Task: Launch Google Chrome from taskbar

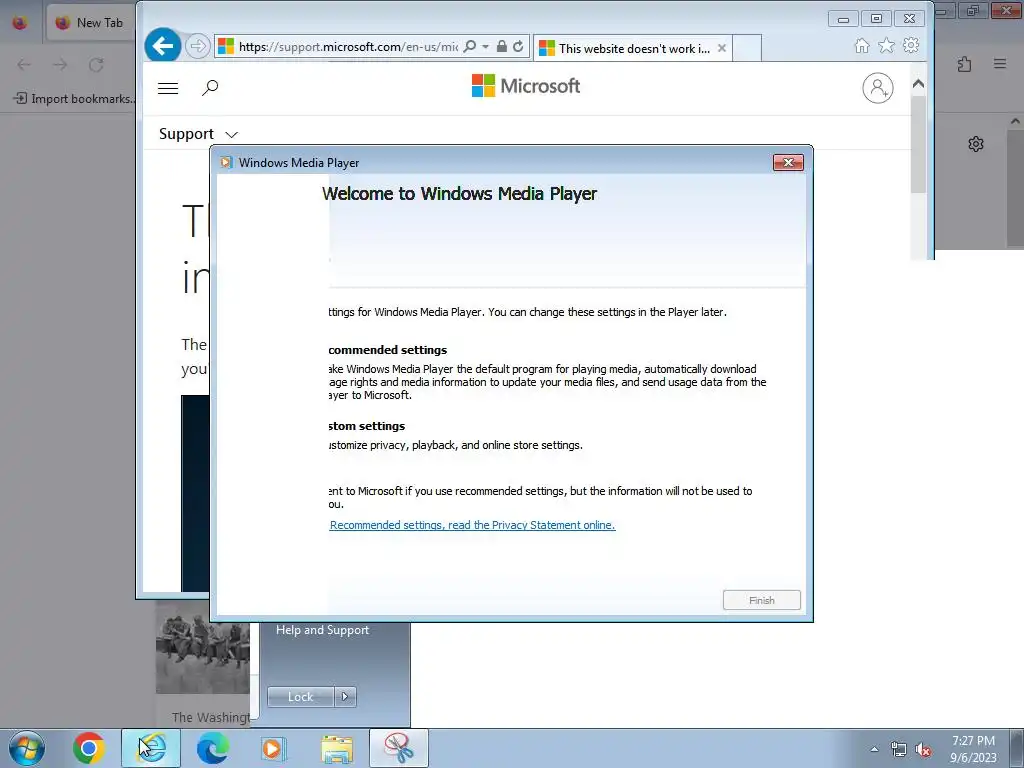Action: click(x=89, y=748)
